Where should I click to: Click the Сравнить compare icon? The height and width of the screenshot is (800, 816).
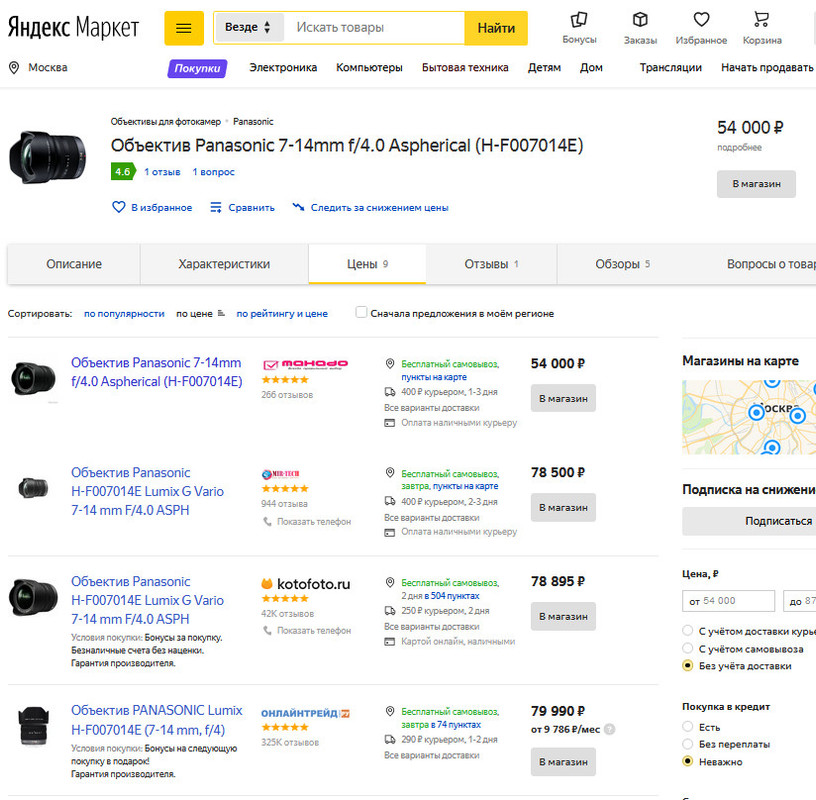(x=215, y=207)
